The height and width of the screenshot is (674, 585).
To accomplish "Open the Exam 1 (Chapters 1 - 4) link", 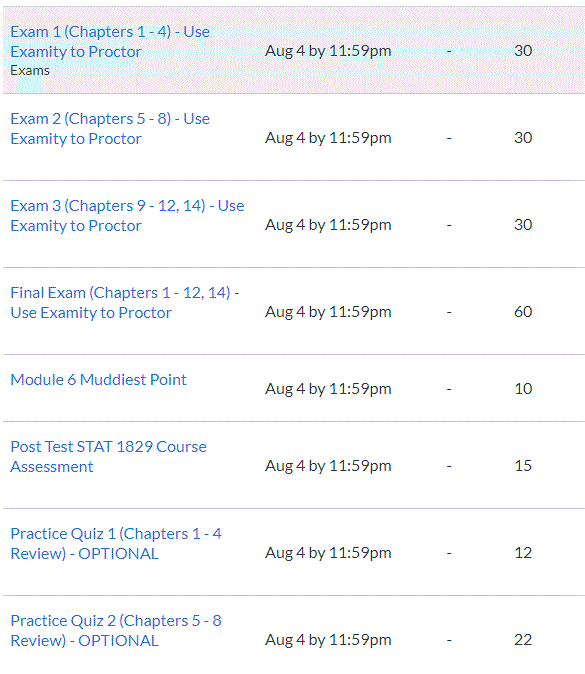I will click(110, 42).
